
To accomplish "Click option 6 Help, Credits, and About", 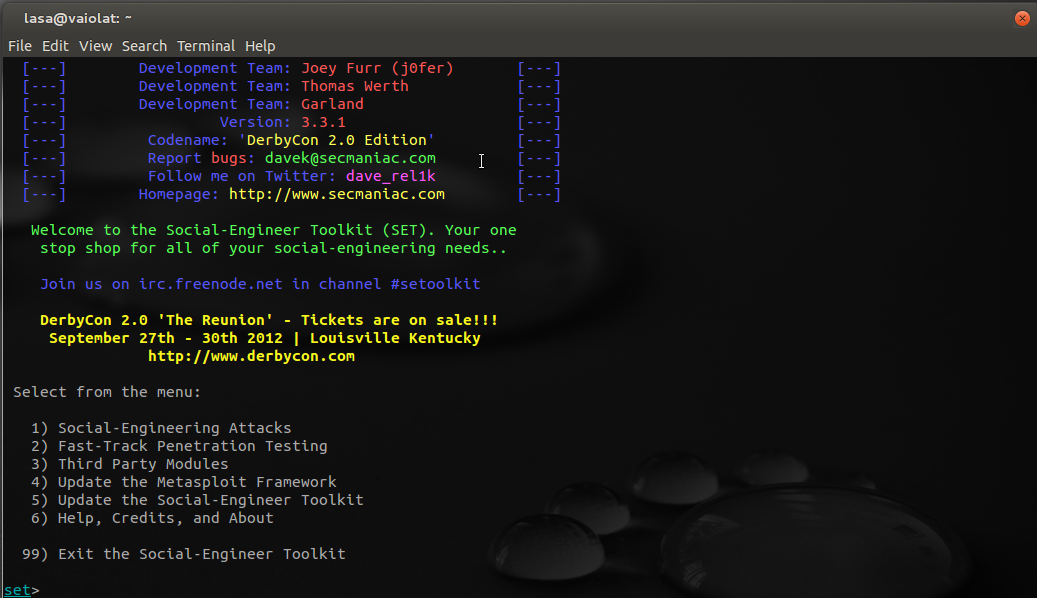I will [151, 518].
